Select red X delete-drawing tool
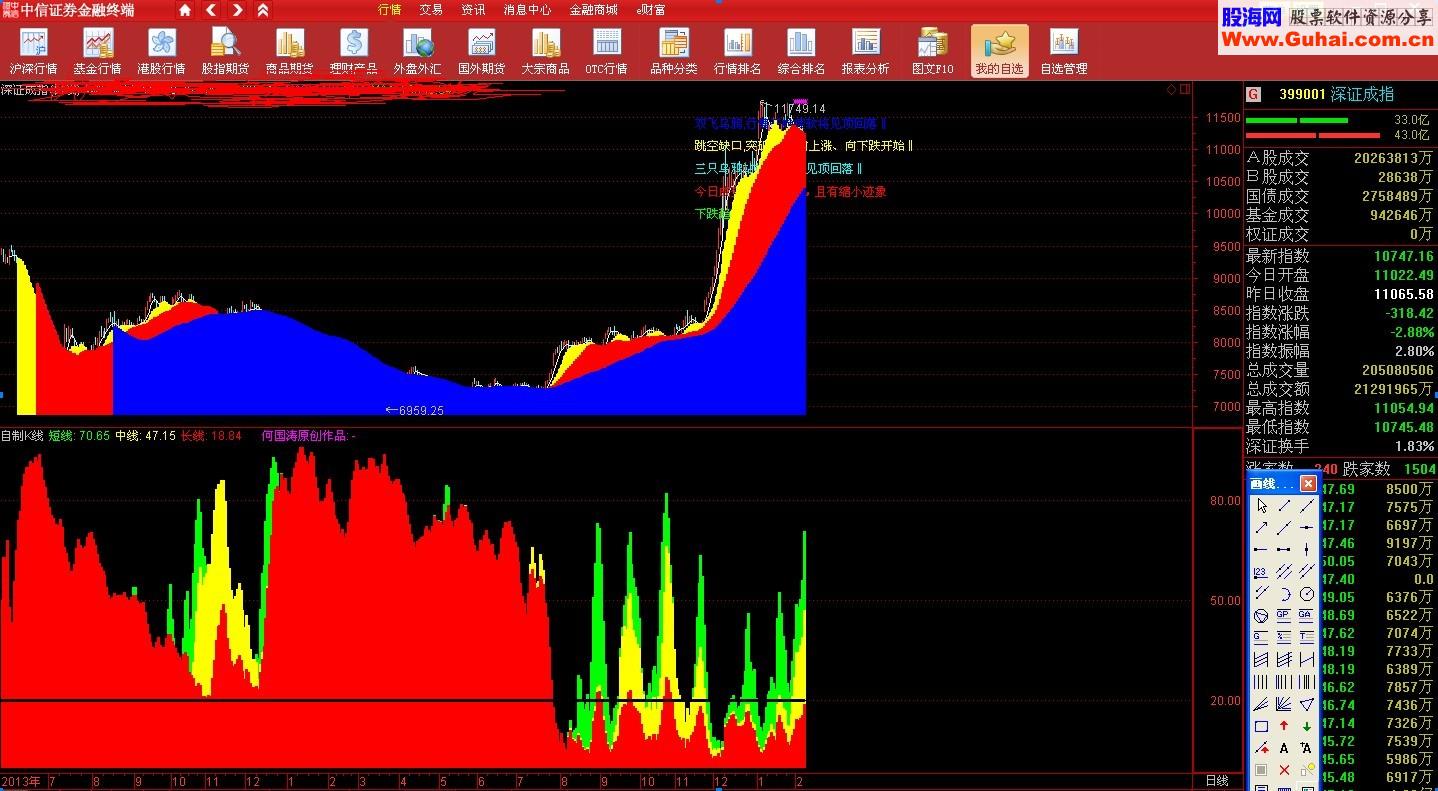Image resolution: width=1438 pixels, height=791 pixels. 1284,770
